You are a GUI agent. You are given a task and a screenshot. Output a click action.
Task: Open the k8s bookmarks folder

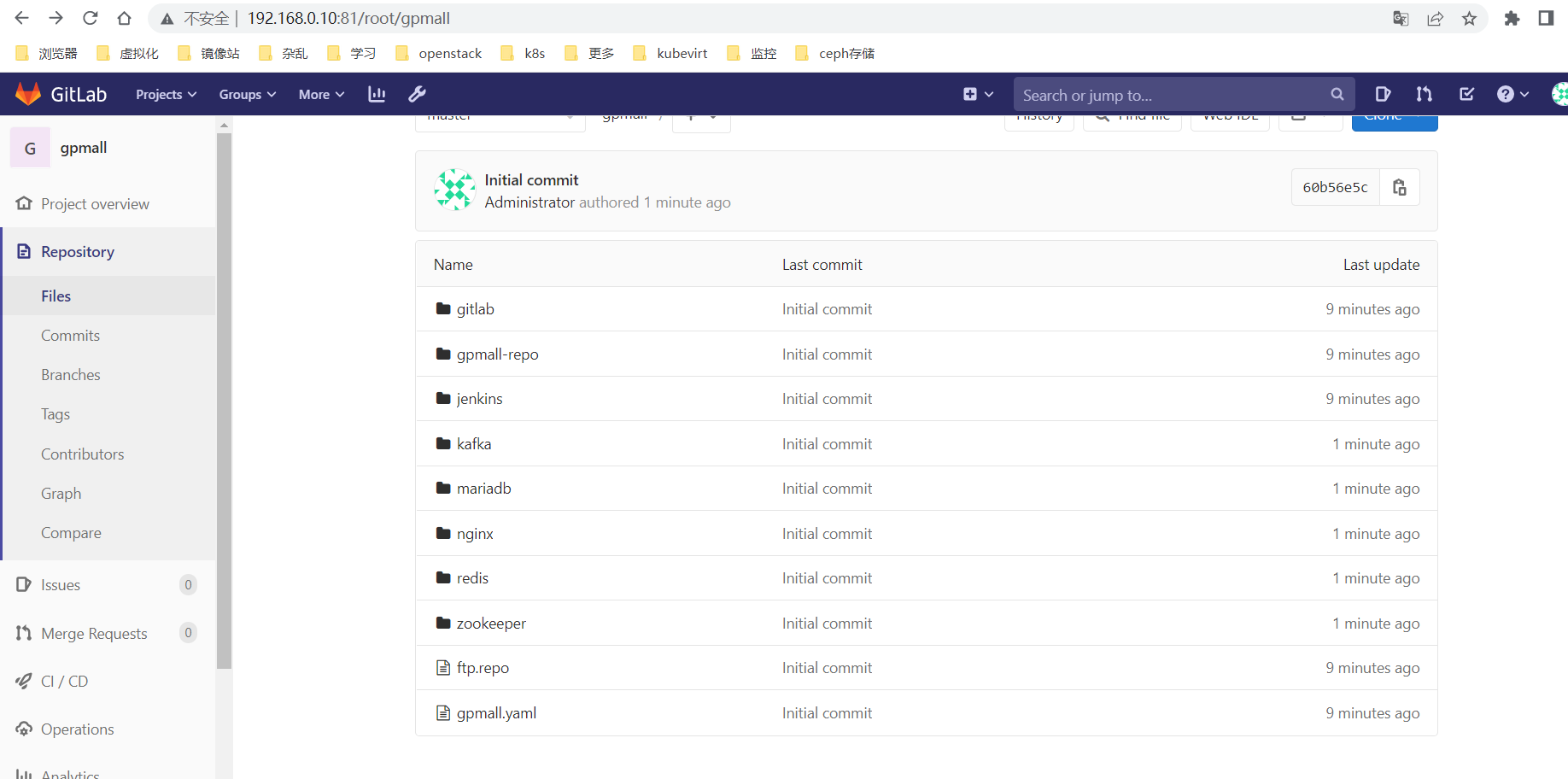(524, 53)
